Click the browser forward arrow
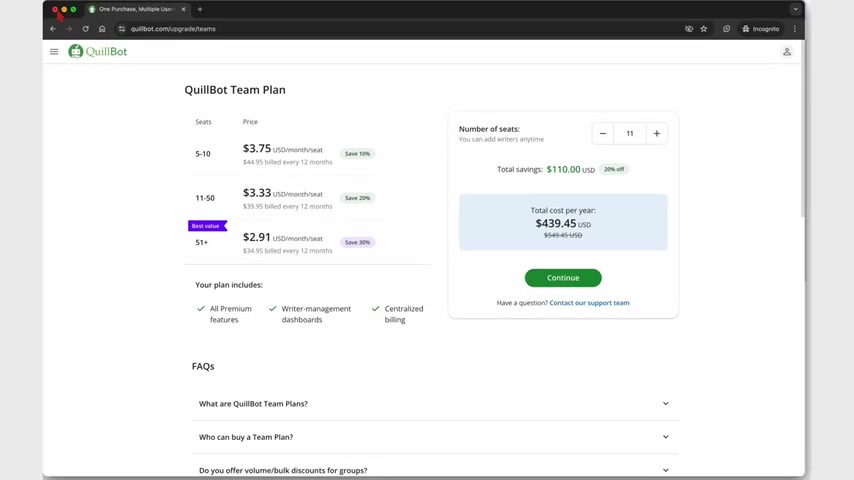The height and width of the screenshot is (480, 854). click(x=69, y=29)
